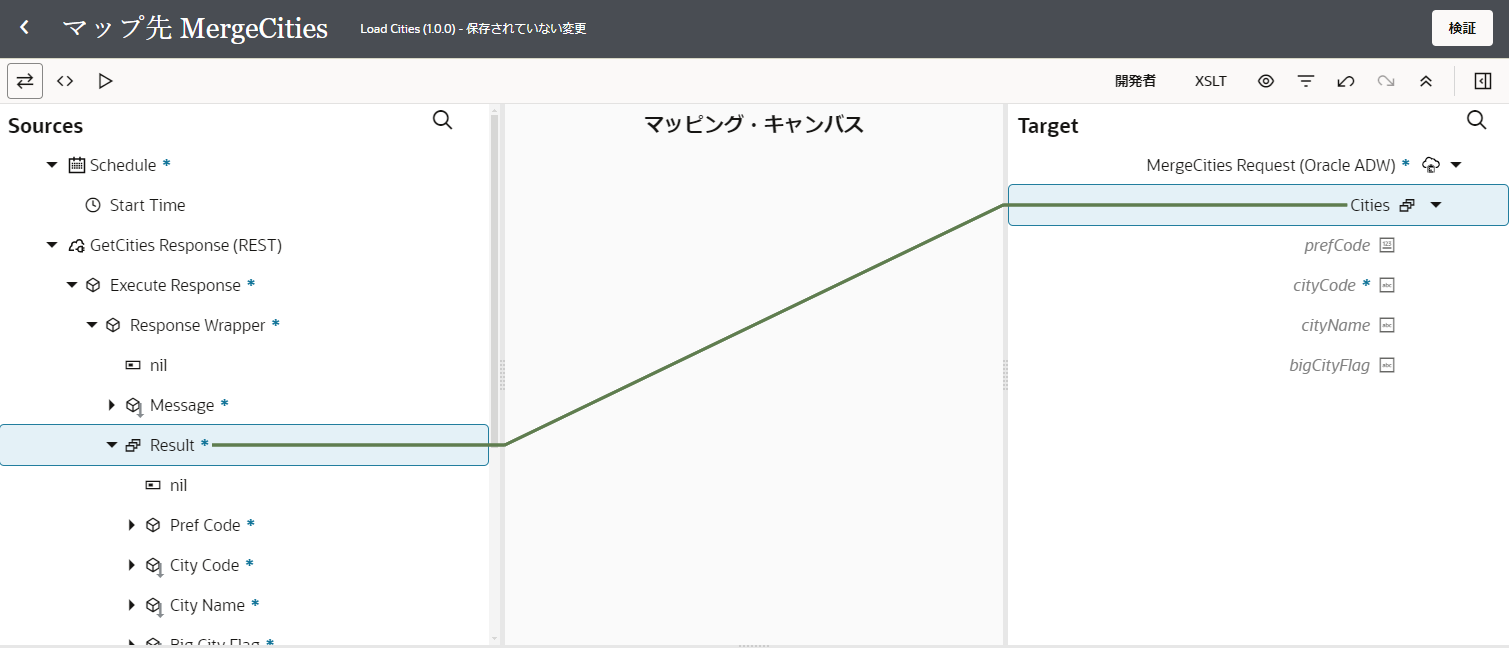Click the back arrow beside マップ先 MergeCities
This screenshot has height=648, width=1509.
point(25,28)
